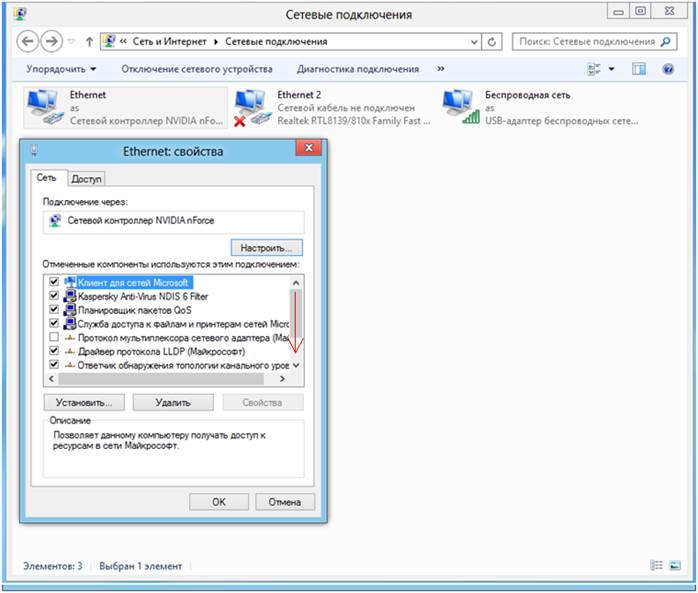Click the vertical scrollbar thumb in component list

point(296,314)
